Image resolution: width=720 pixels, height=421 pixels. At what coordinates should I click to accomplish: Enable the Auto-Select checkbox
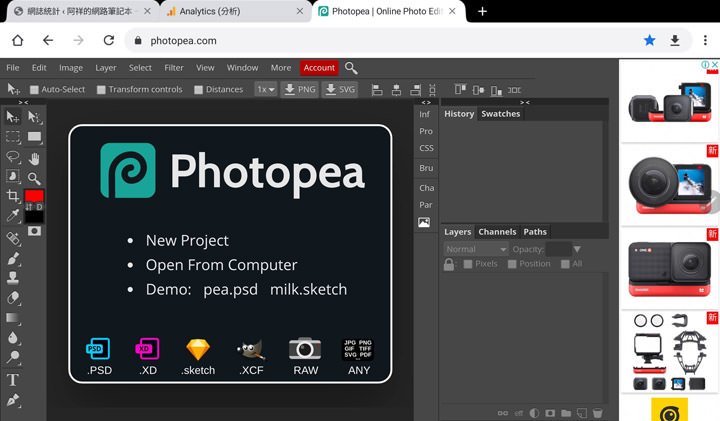pos(34,90)
